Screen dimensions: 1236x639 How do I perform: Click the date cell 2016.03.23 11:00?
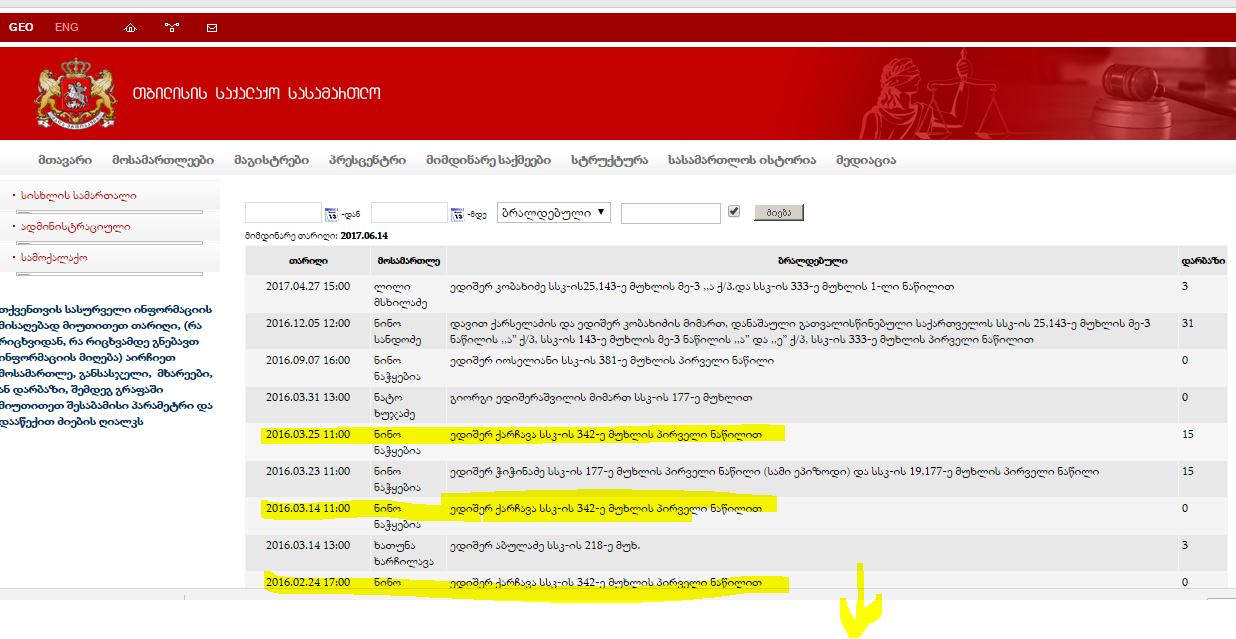click(308, 470)
